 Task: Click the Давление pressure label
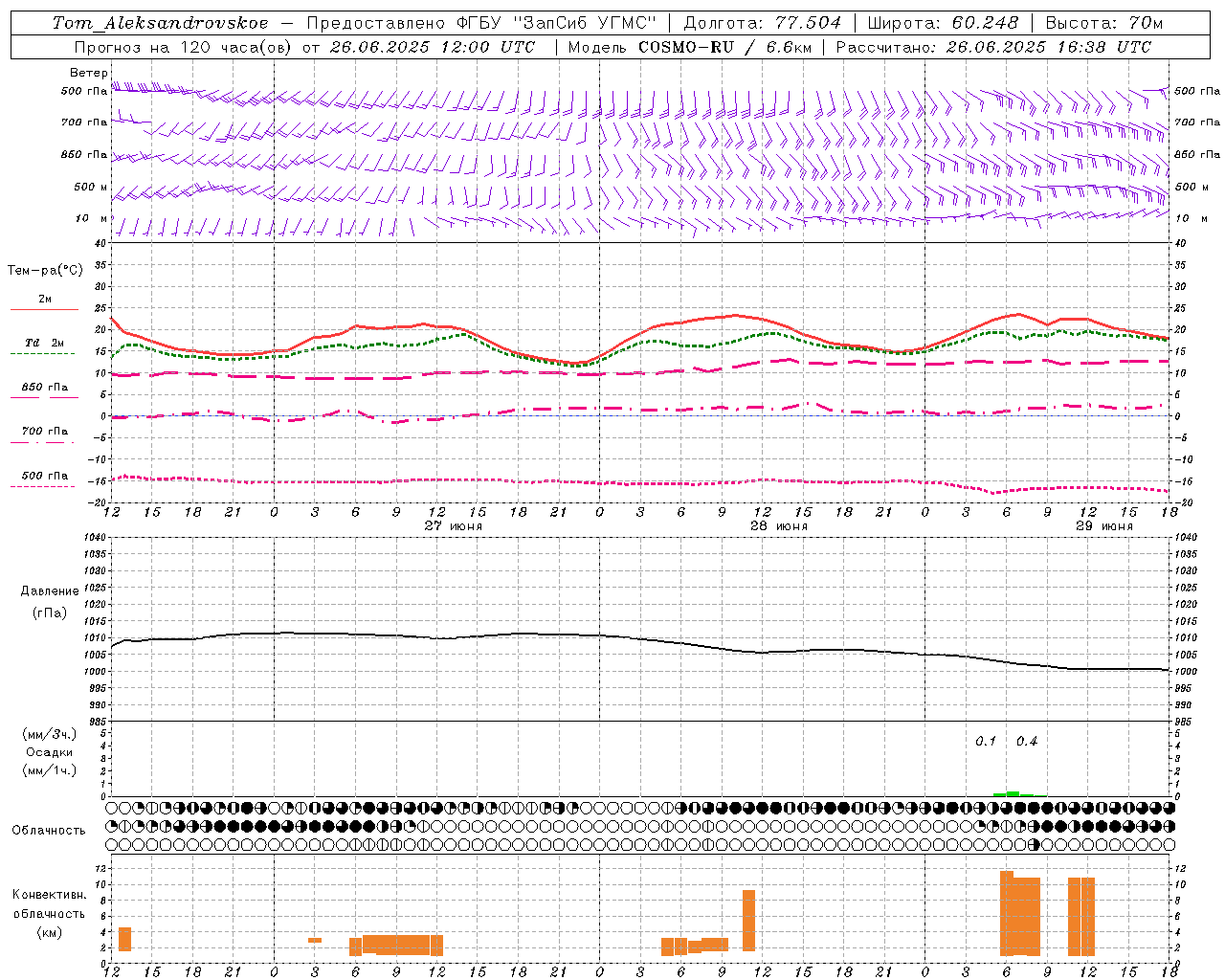click(50, 591)
